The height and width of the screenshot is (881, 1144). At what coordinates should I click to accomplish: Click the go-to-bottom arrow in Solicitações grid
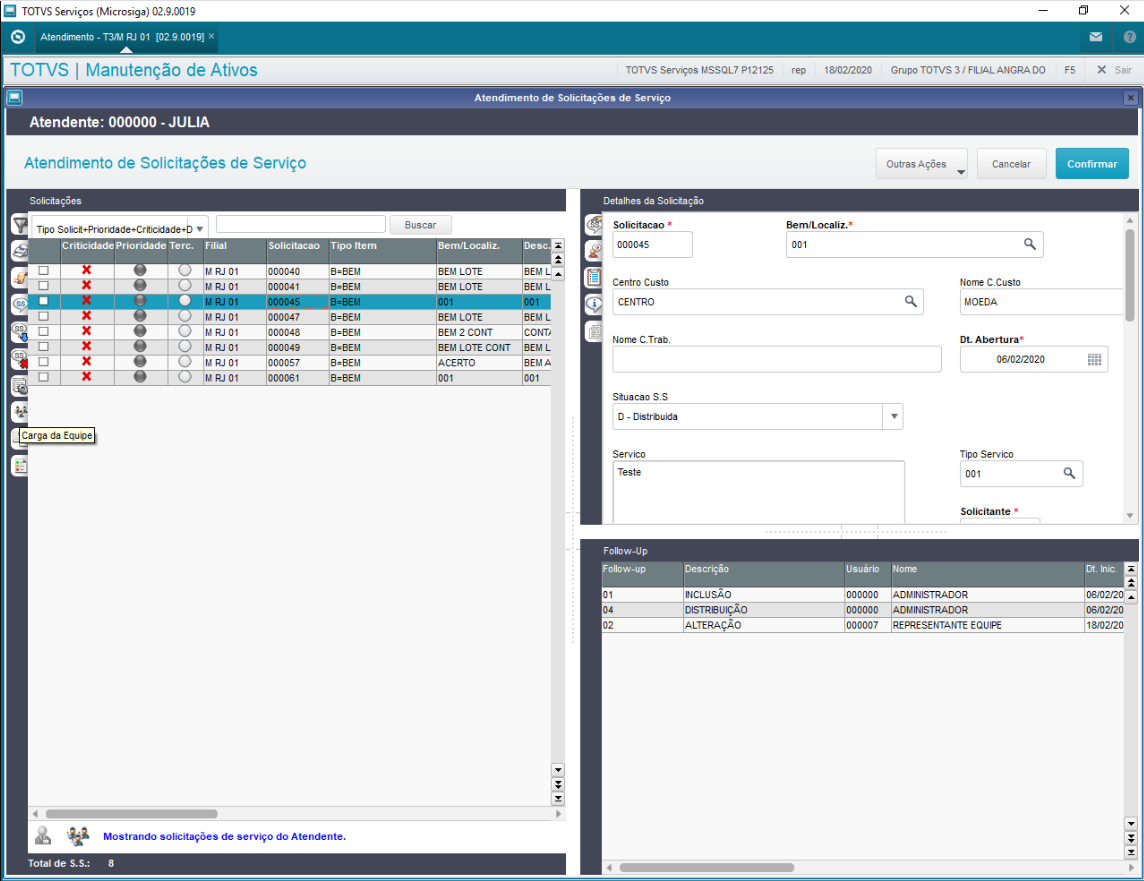point(558,799)
